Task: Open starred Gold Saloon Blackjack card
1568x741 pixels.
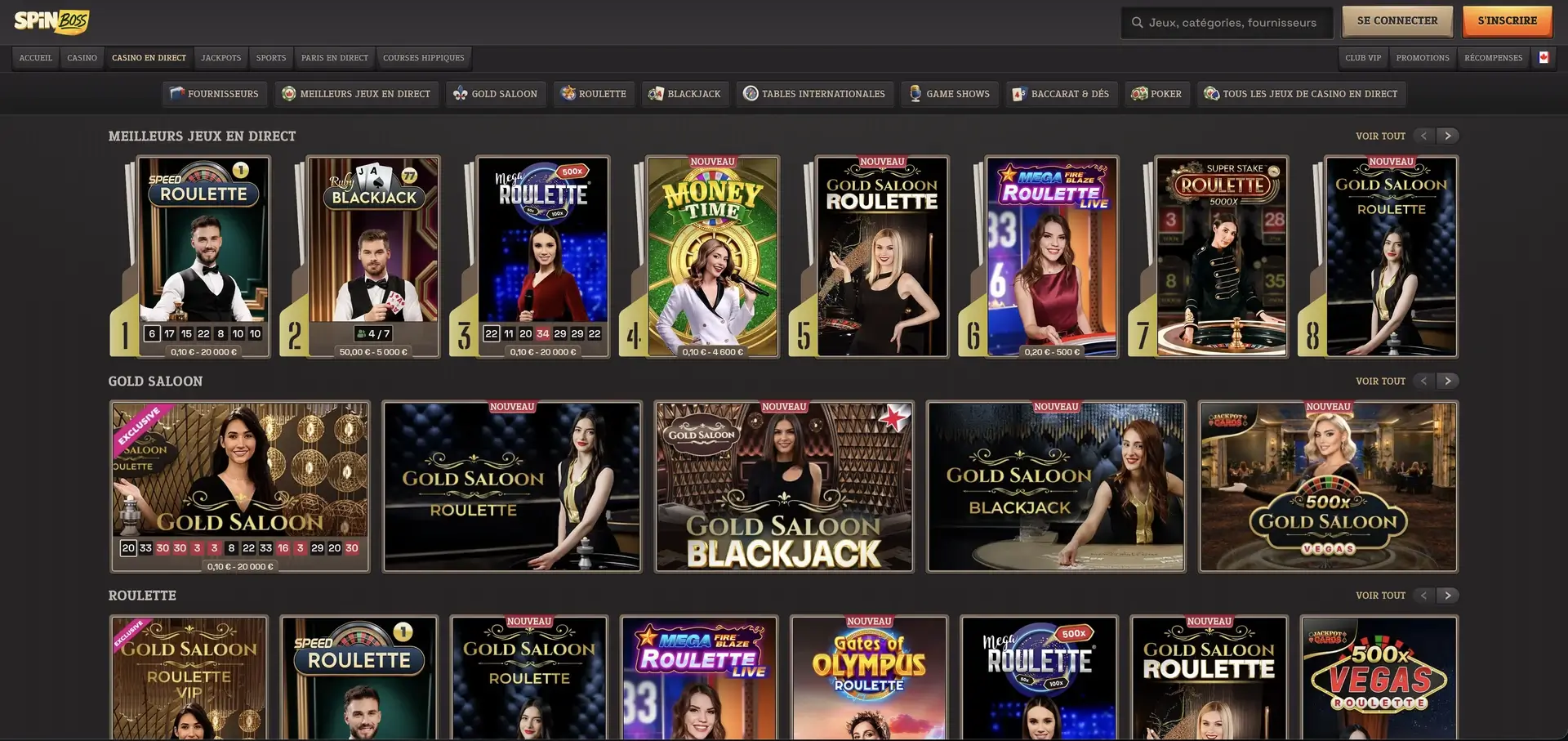Action: click(x=784, y=486)
